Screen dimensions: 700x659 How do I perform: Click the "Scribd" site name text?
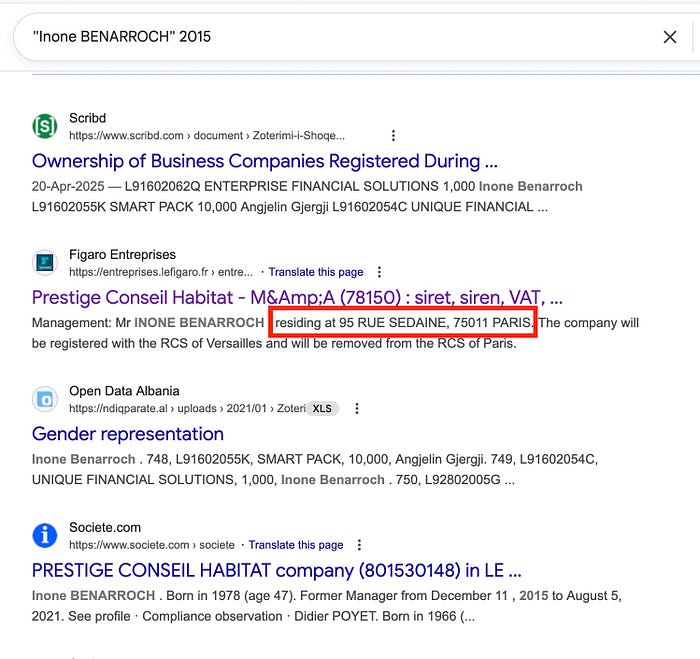click(x=88, y=118)
